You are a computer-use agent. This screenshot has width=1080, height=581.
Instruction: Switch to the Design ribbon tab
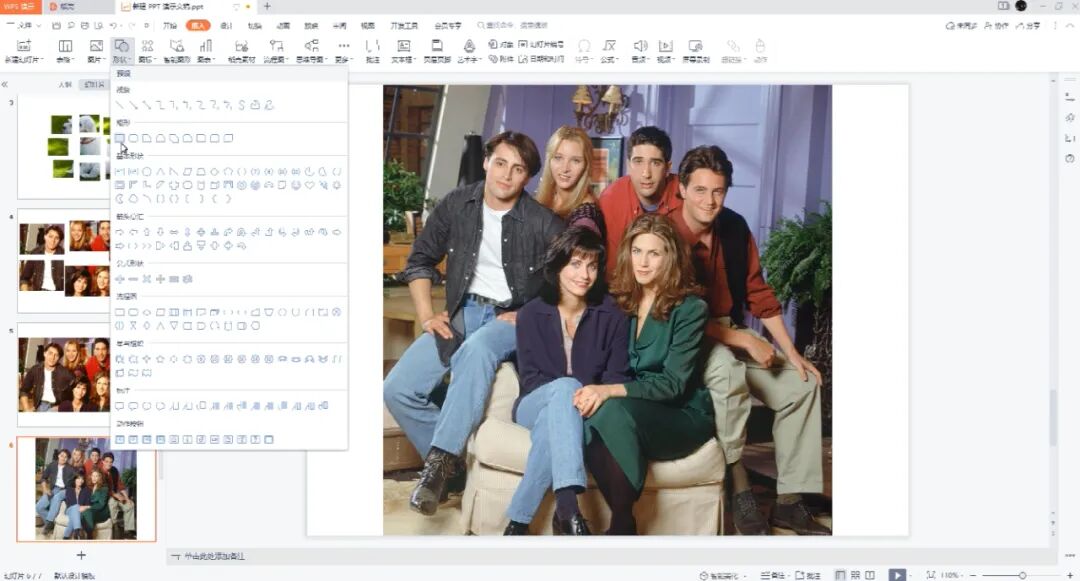(227, 25)
